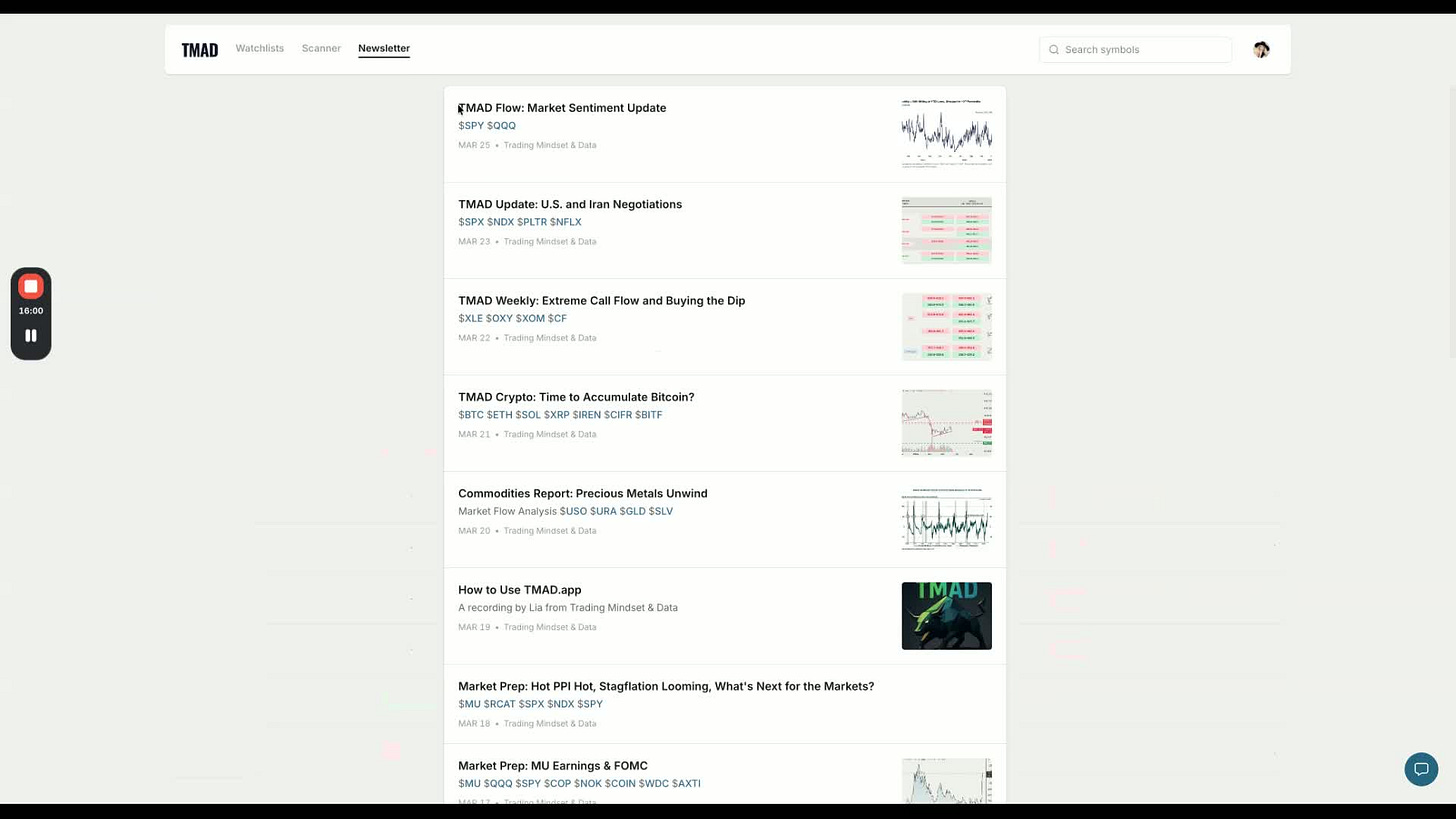Click MU Earnings & FOMC chart thumbnail
Screen dimensions: 1456x819
(x=946, y=781)
